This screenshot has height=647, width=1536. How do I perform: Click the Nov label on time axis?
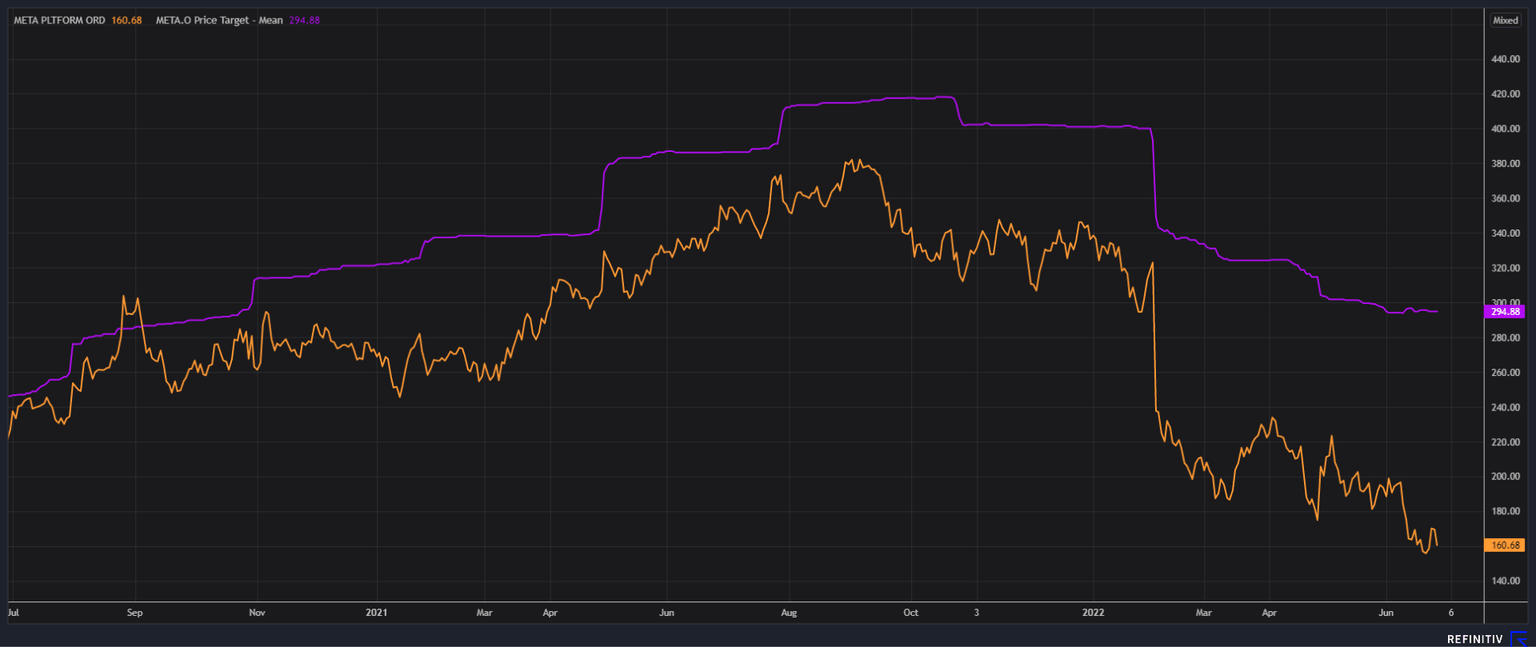pyautogui.click(x=257, y=611)
